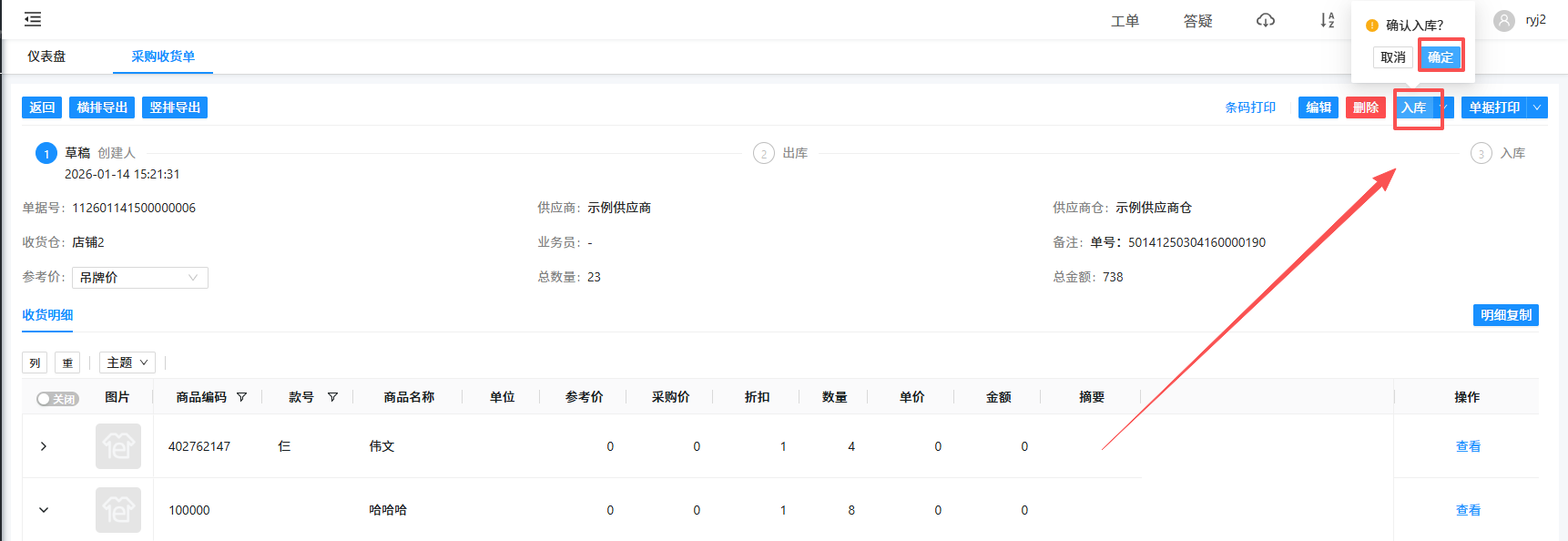
Task: Click 单据号 value 112601141500000006
Action: coord(134,208)
